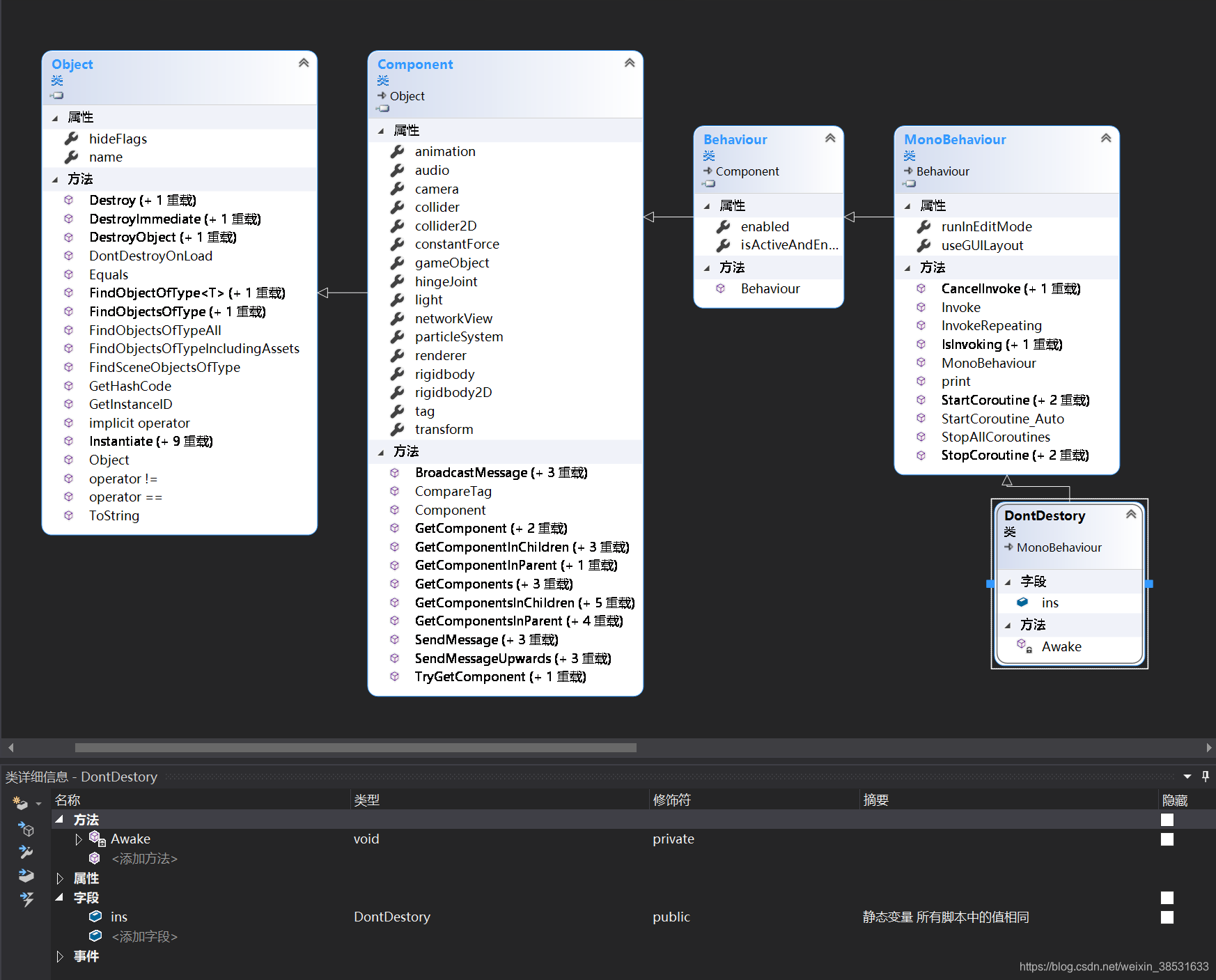Sort details by 修饰符 column header
1216x980 pixels.
click(754, 800)
